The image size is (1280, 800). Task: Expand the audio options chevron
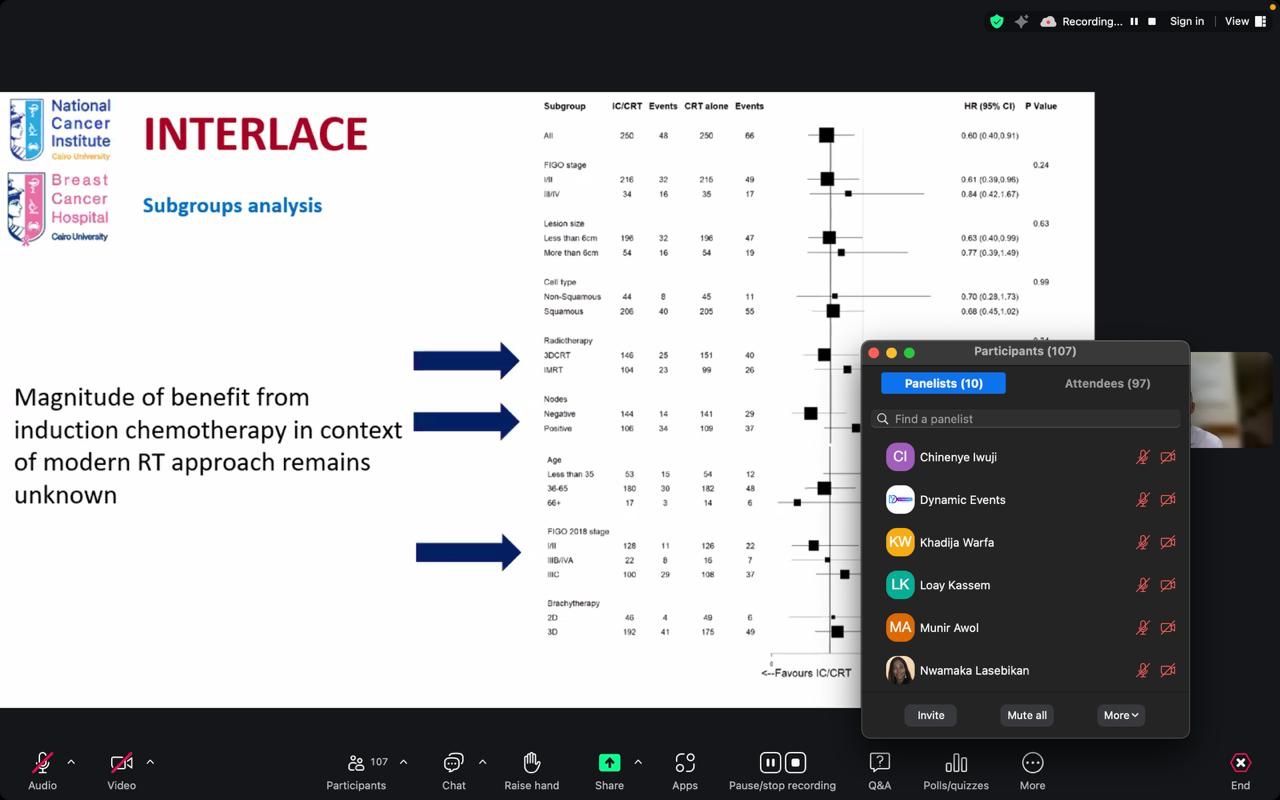pos(71,762)
